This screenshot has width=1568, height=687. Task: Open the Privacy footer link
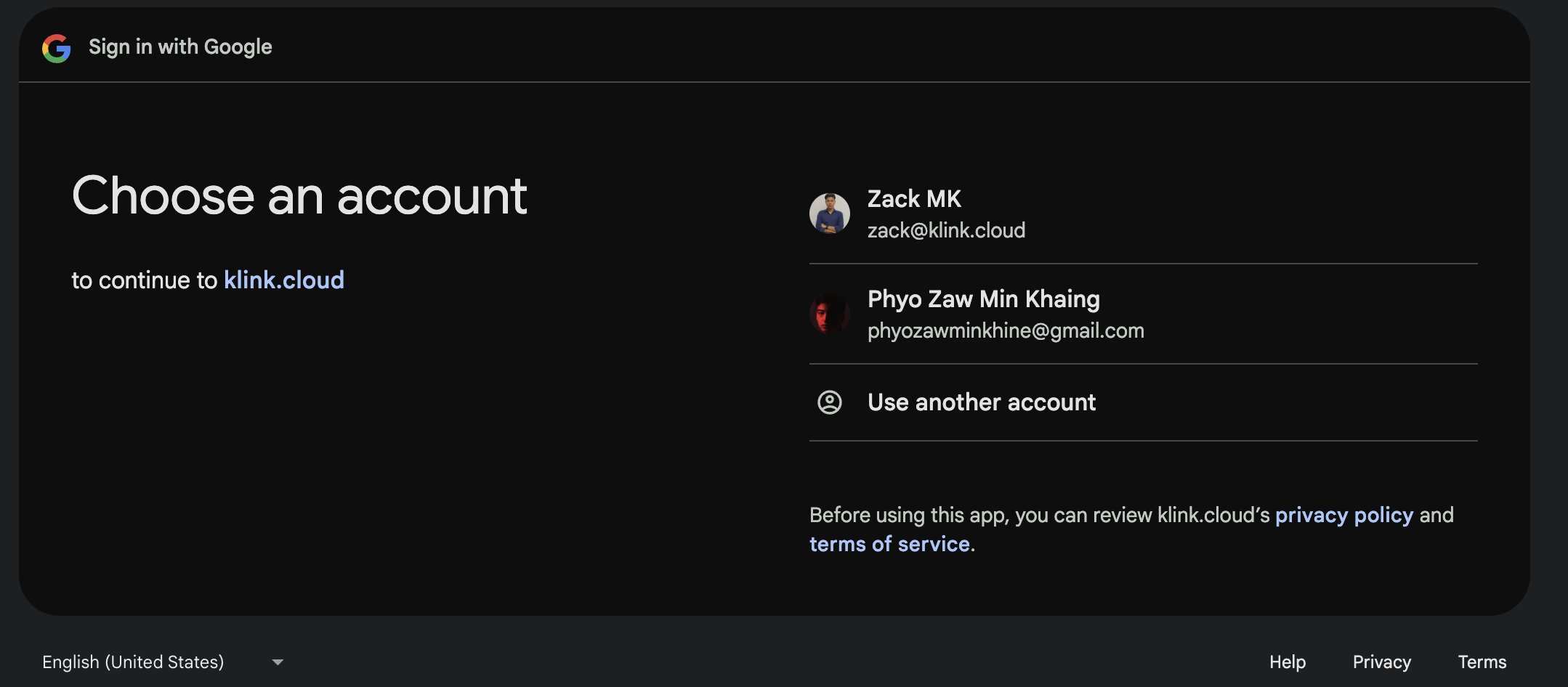(1381, 662)
